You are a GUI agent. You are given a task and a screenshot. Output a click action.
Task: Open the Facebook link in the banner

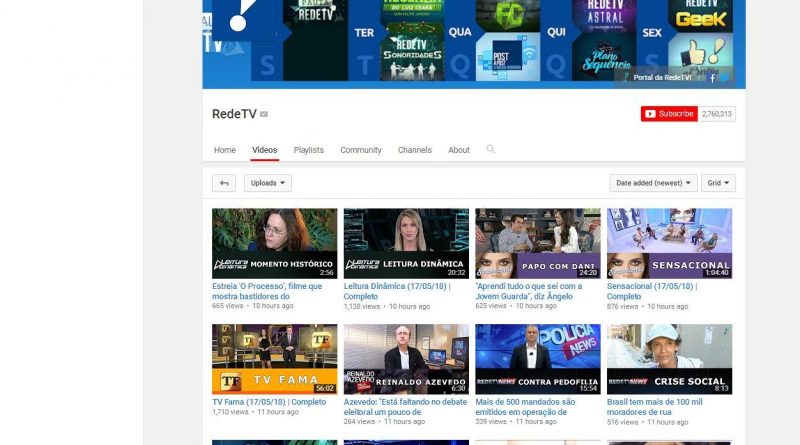(712, 79)
